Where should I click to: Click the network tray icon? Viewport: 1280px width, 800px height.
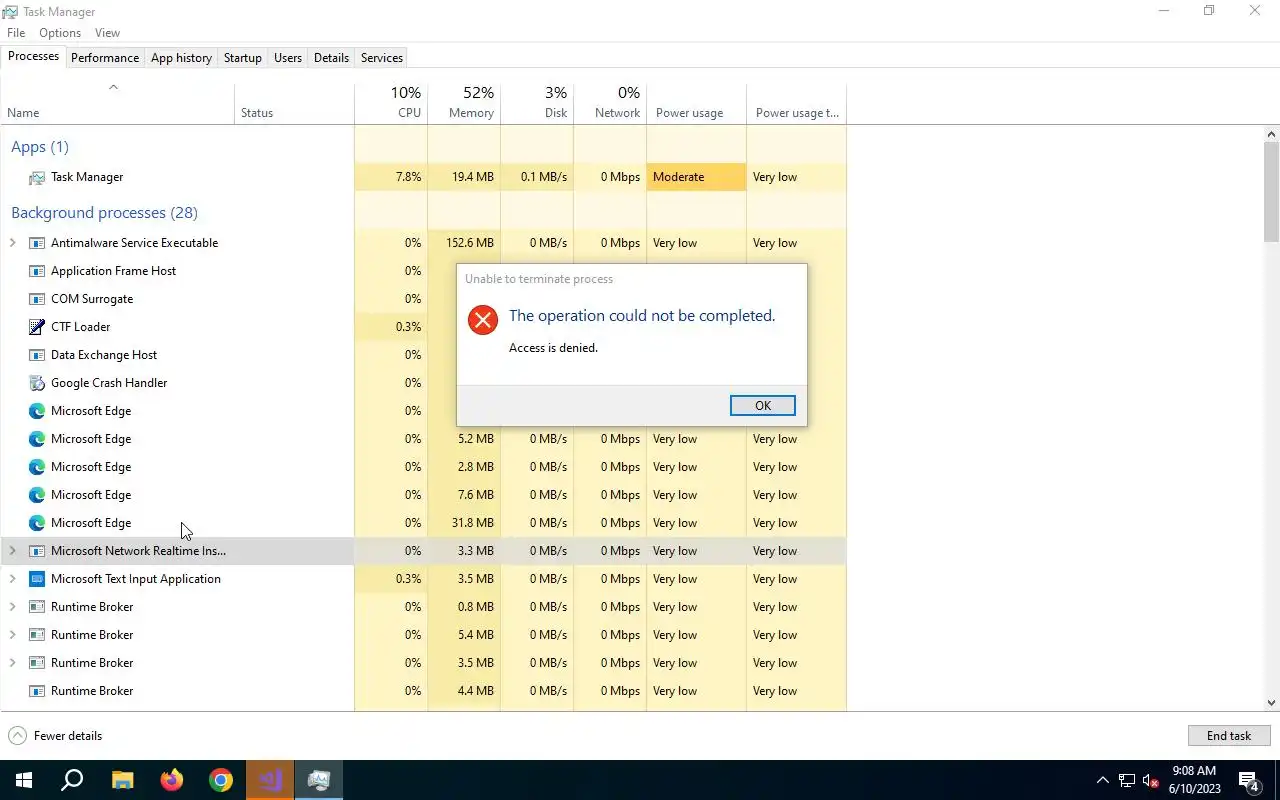pyautogui.click(x=1127, y=781)
